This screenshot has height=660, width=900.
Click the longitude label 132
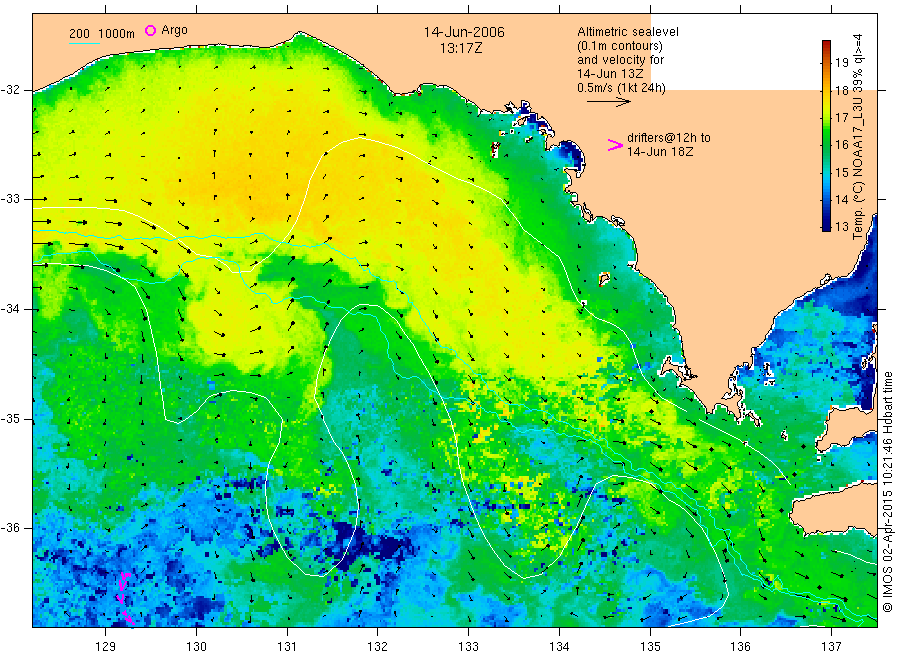(378, 647)
